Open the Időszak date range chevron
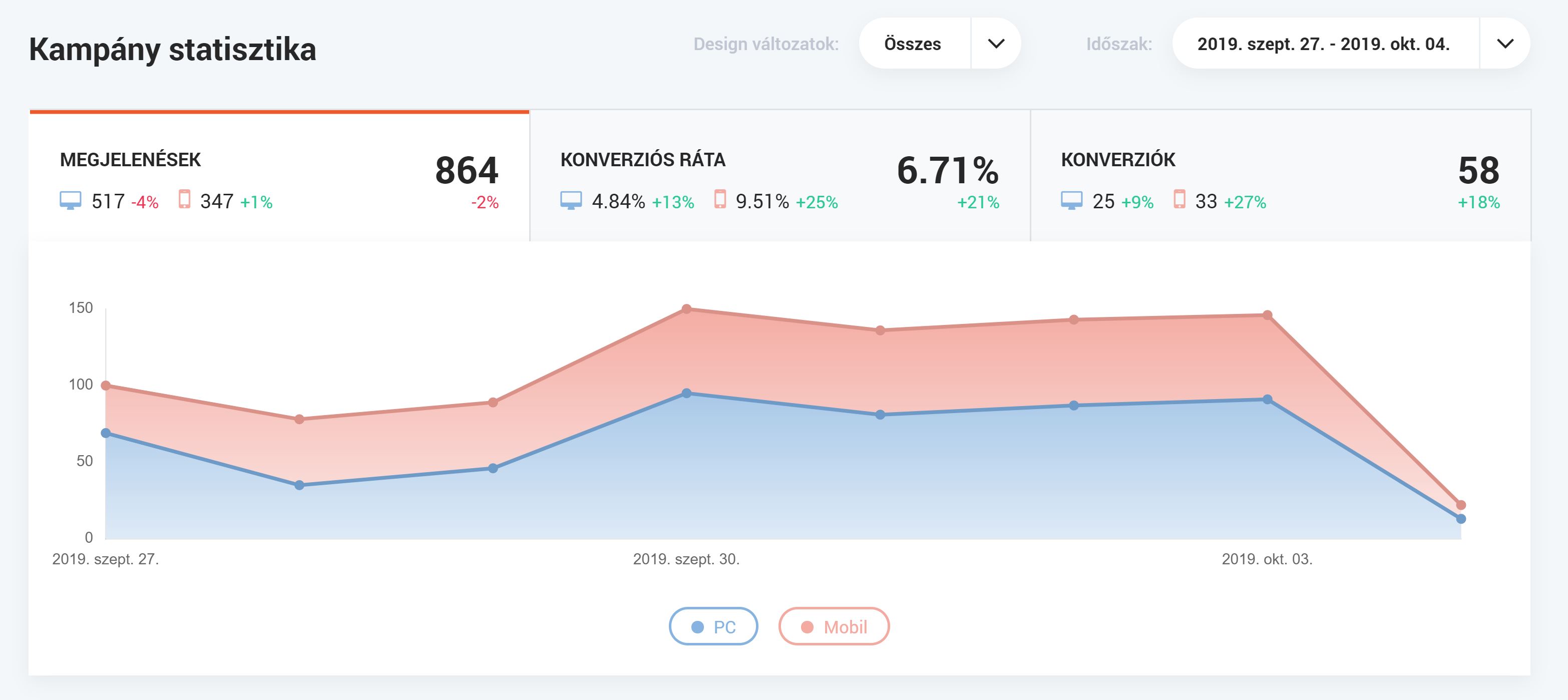The height and width of the screenshot is (700, 1568). (1505, 43)
